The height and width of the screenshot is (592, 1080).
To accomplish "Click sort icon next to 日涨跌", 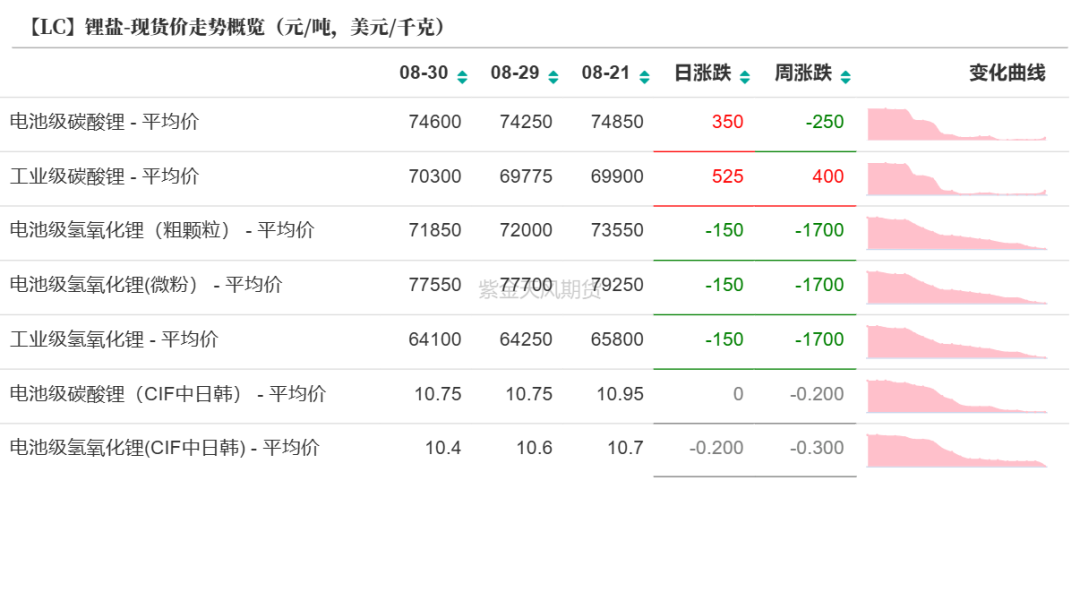I will point(744,76).
